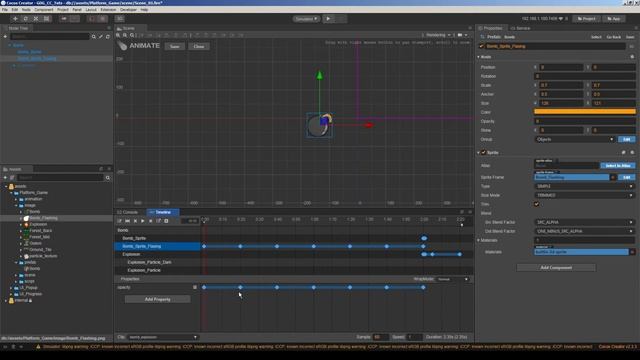Jump to first frame in Timeline toolbar
The height and width of the screenshot is (360, 640).
[x=127, y=221]
